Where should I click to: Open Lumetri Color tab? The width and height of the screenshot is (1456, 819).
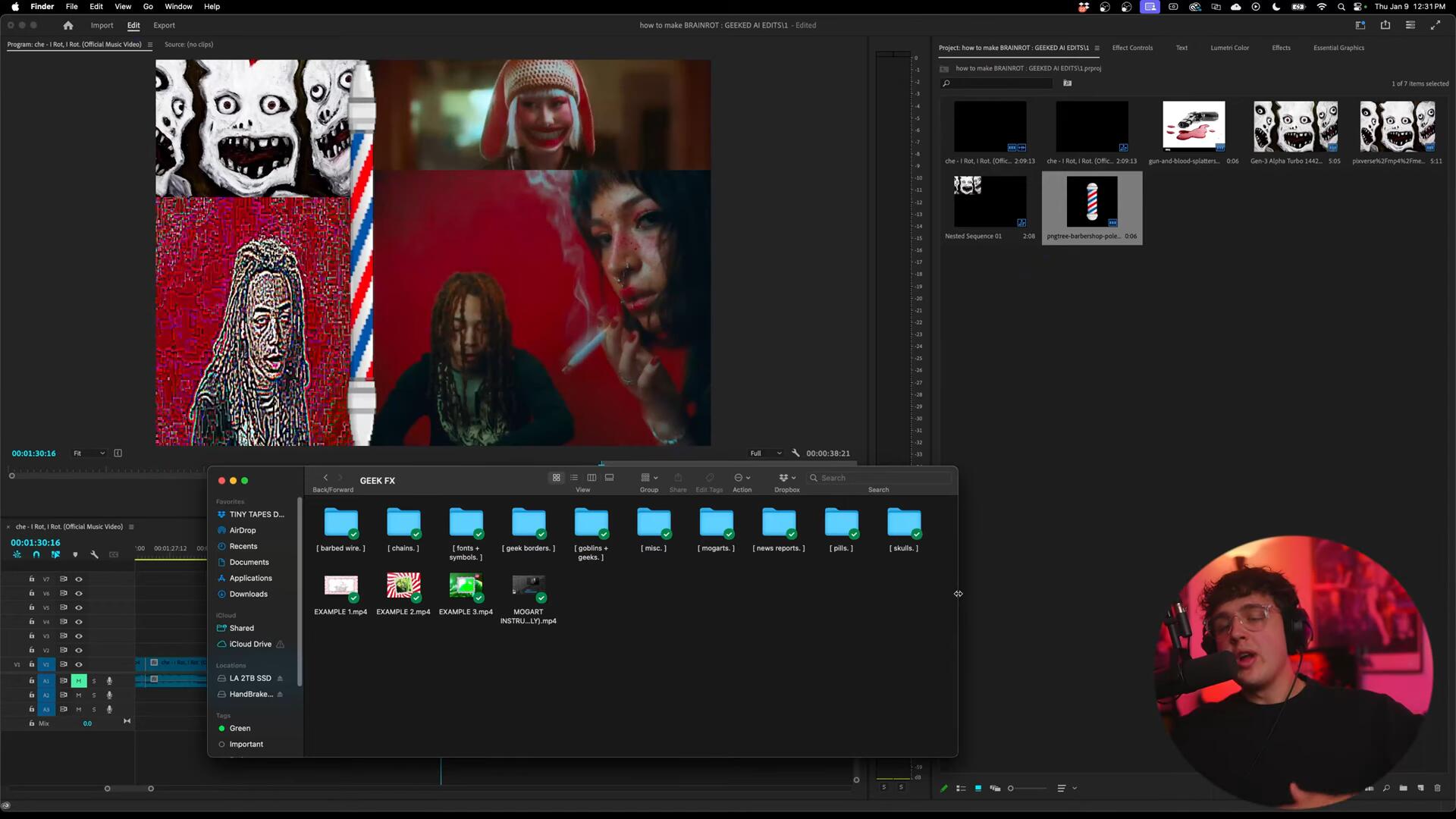[1229, 48]
